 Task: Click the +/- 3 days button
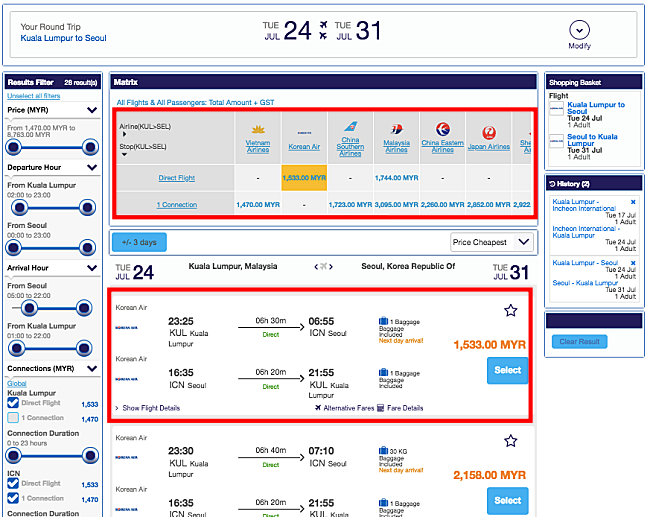tap(139, 242)
